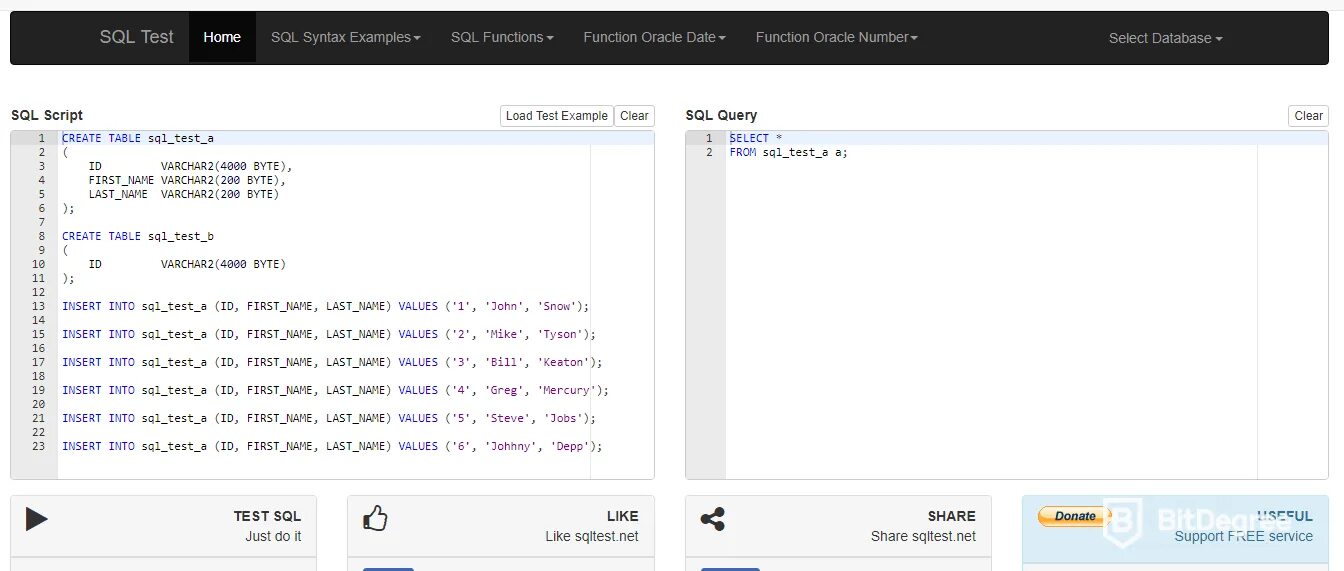Clear the SQL Script editor
The height and width of the screenshot is (571, 1344).
(x=634, y=116)
